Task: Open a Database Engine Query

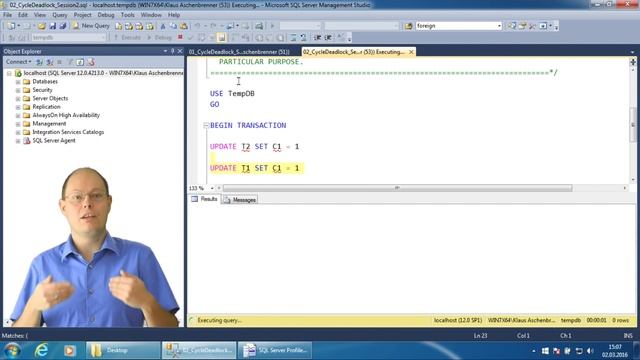Action: pos(118,26)
